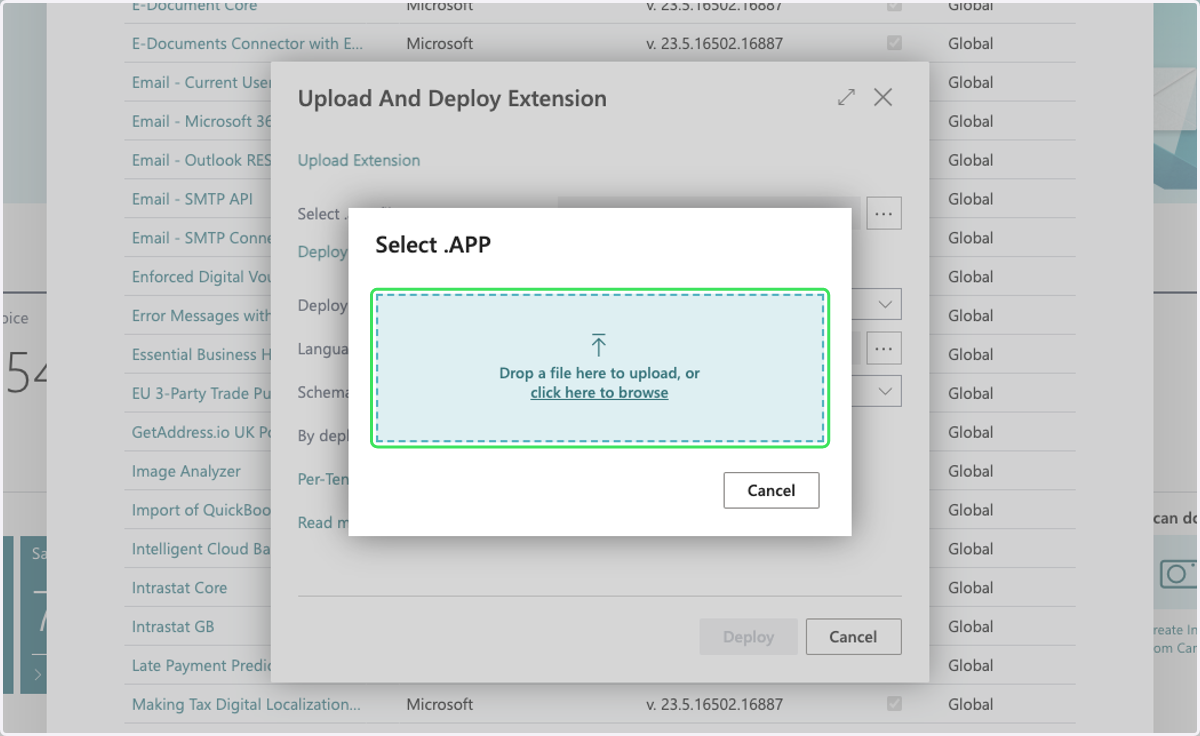This screenshot has height=736, width=1200.
Task: Select Global cell in Image Analyzer row
Action: pos(970,471)
